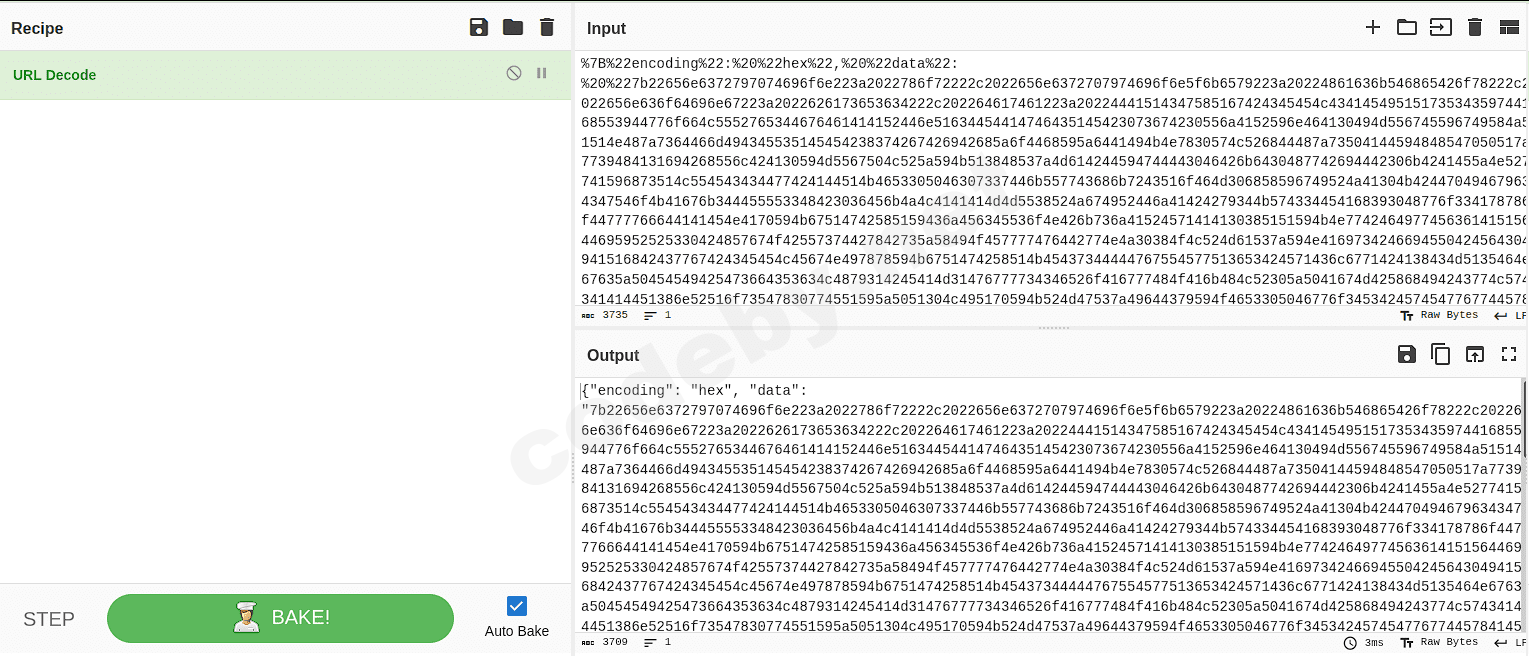This screenshot has height=656, width=1529.
Task: Open output Raw Bytes character encoding selector
Action: [x=1439, y=642]
